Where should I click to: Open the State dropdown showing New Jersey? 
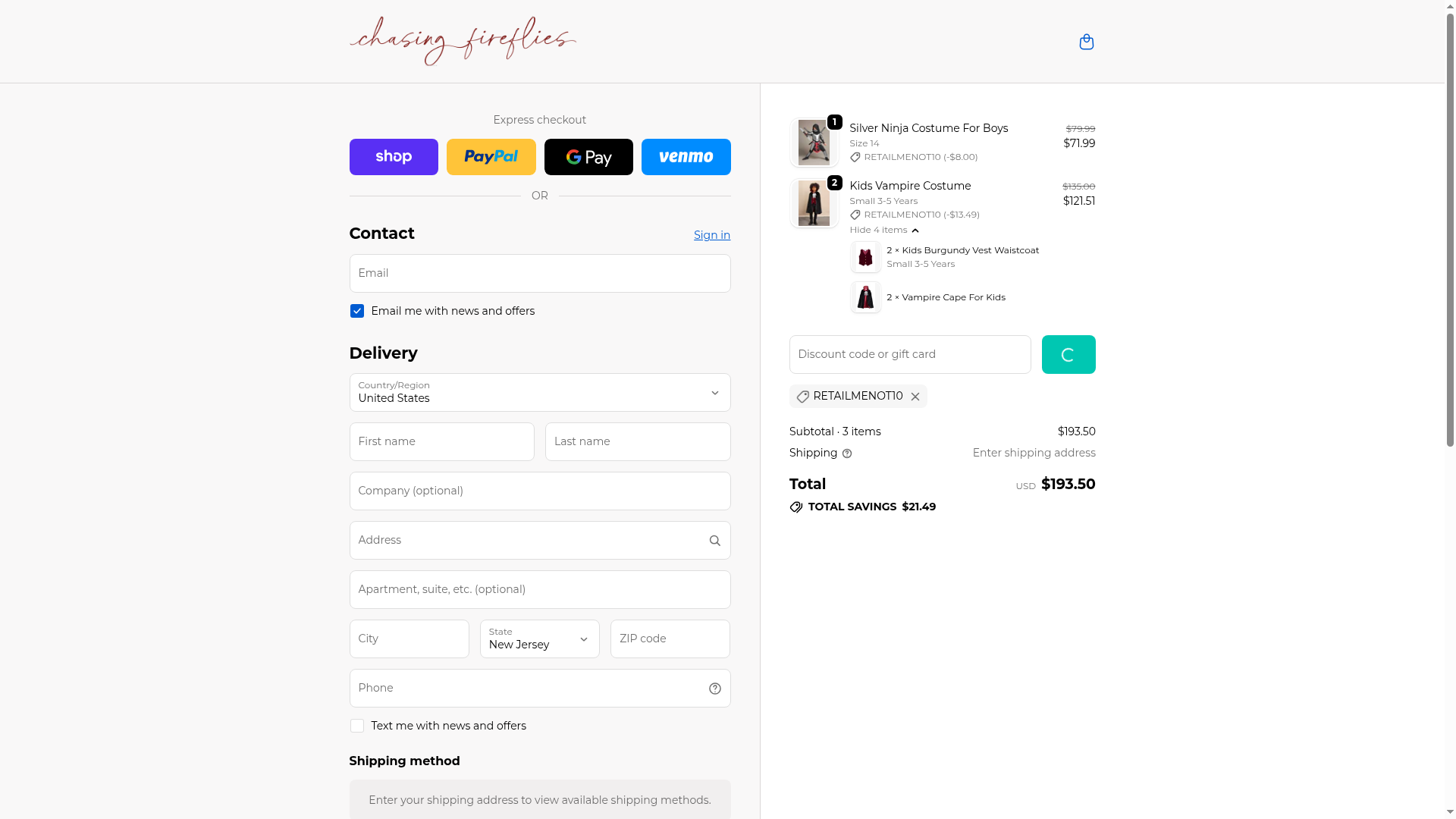click(x=540, y=639)
